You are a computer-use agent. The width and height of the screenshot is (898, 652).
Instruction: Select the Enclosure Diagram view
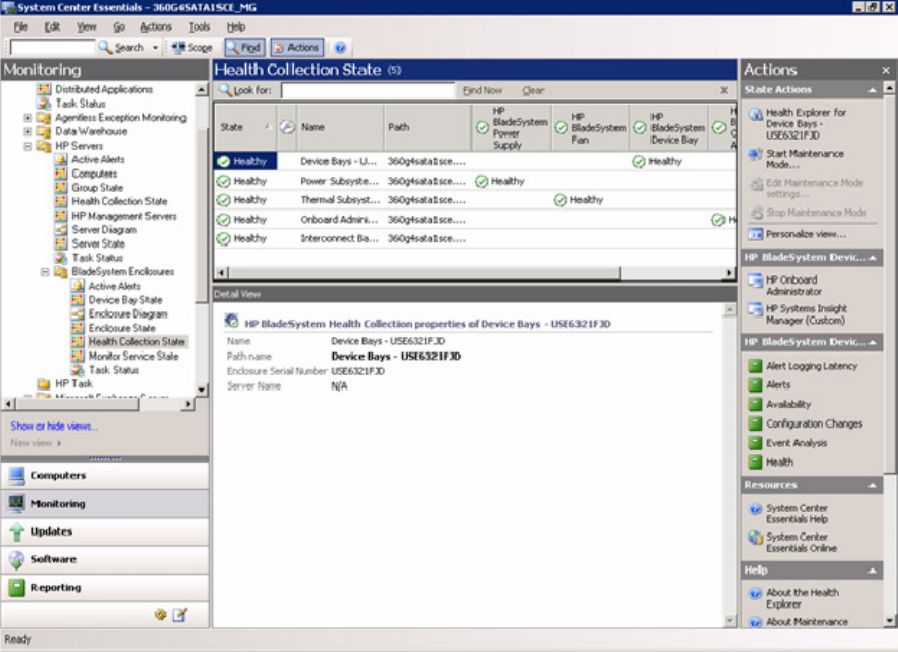[x=127, y=314]
